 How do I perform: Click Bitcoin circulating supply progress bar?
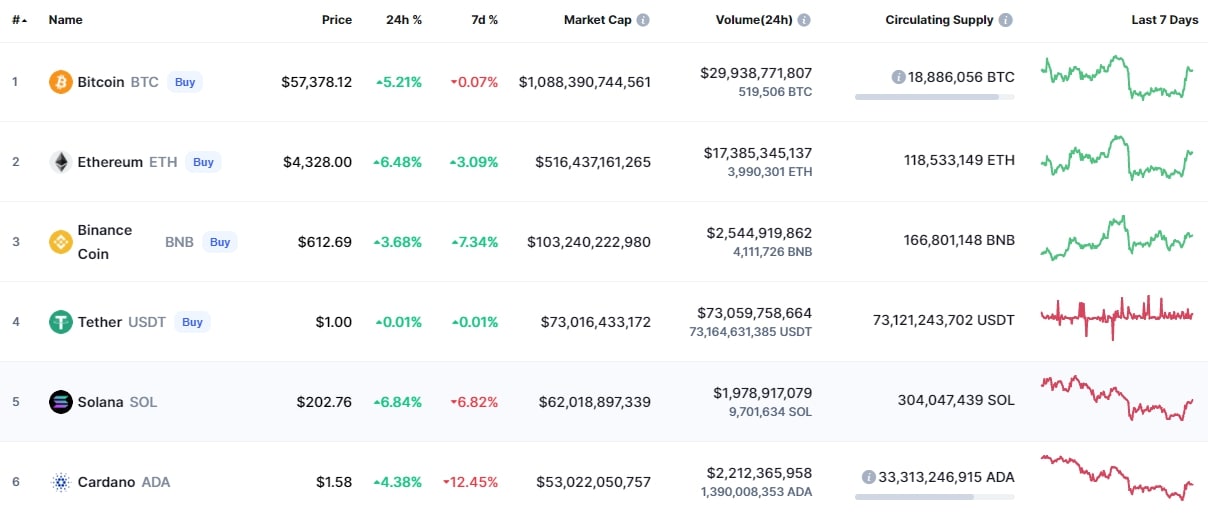(934, 97)
